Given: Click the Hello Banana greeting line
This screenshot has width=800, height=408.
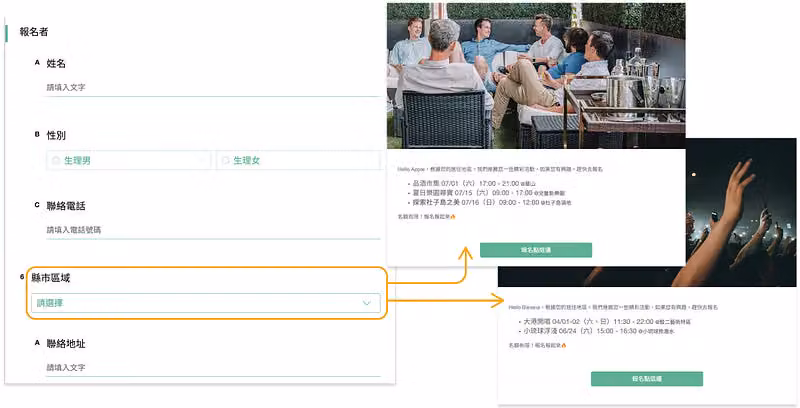Looking at the screenshot, I should coord(613,308).
